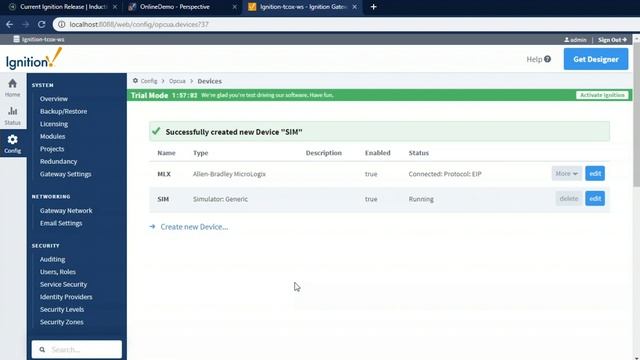Image resolution: width=640 pixels, height=360 pixels.
Task: Open Gateway Settings page
Action: pyautogui.click(x=65, y=174)
